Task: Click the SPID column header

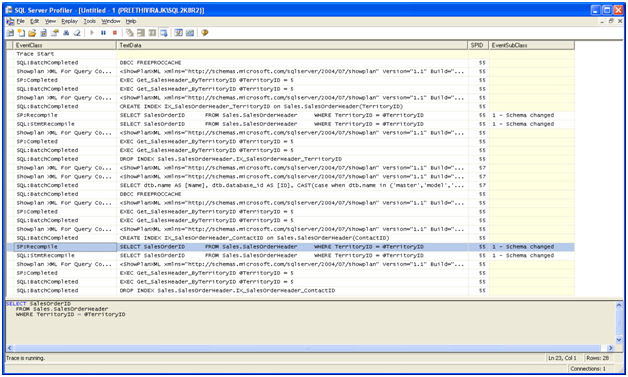Action: click(478, 45)
